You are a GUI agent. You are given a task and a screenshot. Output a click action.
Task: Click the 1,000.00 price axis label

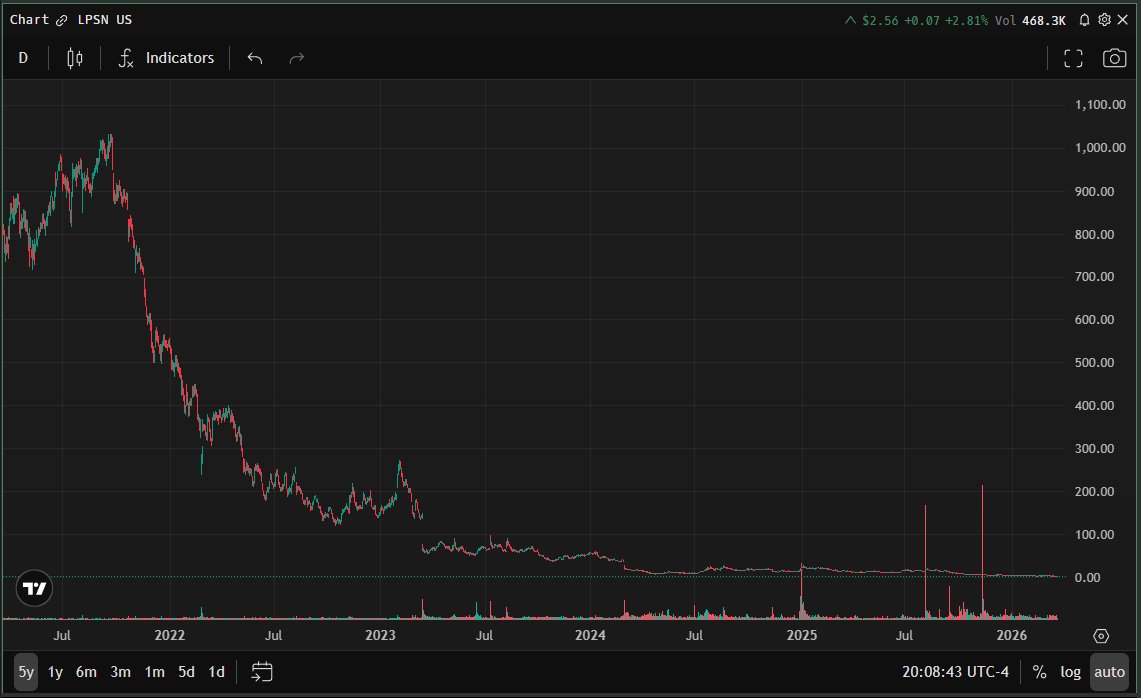click(x=1100, y=148)
